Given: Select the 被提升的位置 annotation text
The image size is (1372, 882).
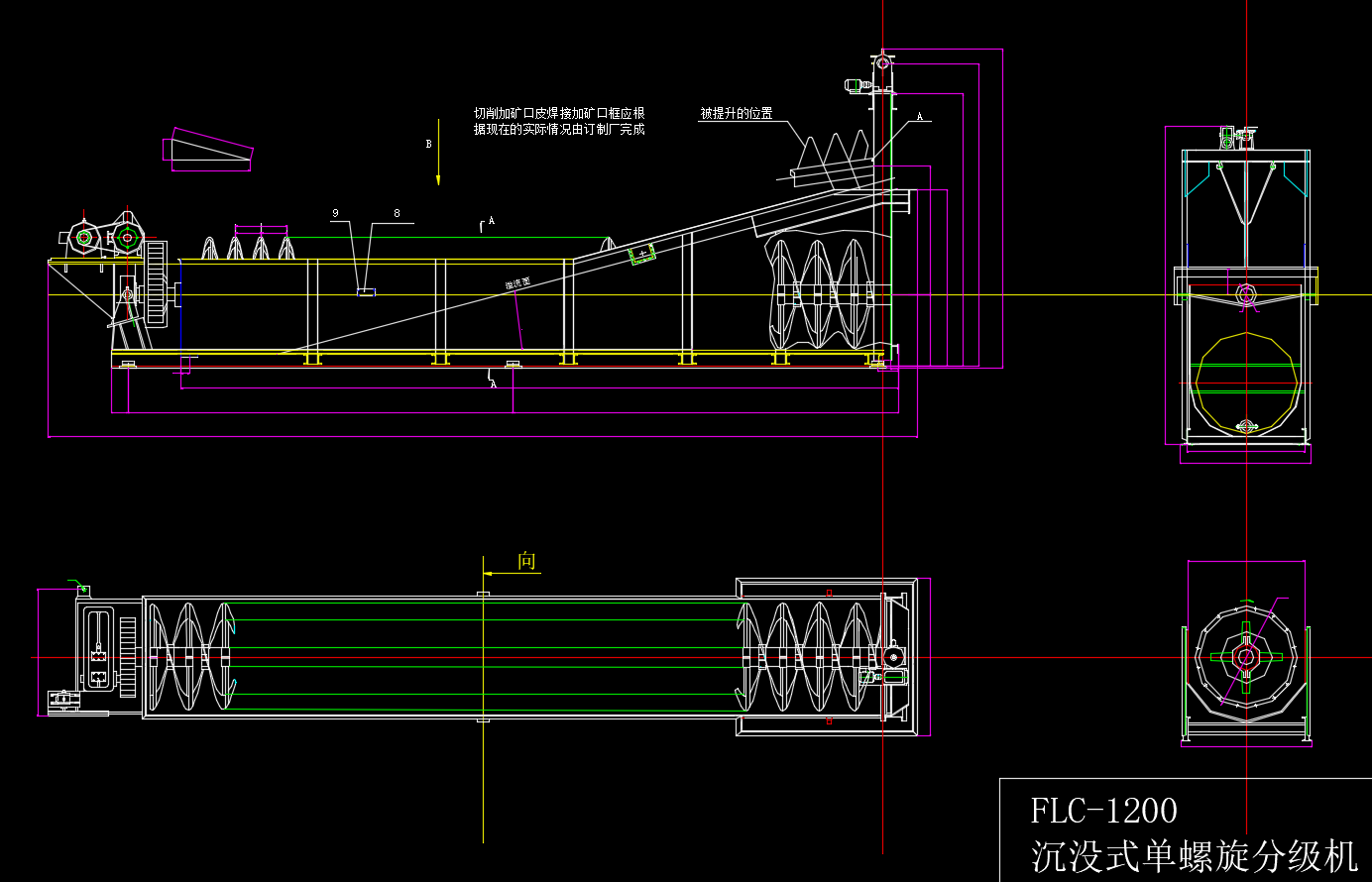Looking at the screenshot, I should 737,114.
